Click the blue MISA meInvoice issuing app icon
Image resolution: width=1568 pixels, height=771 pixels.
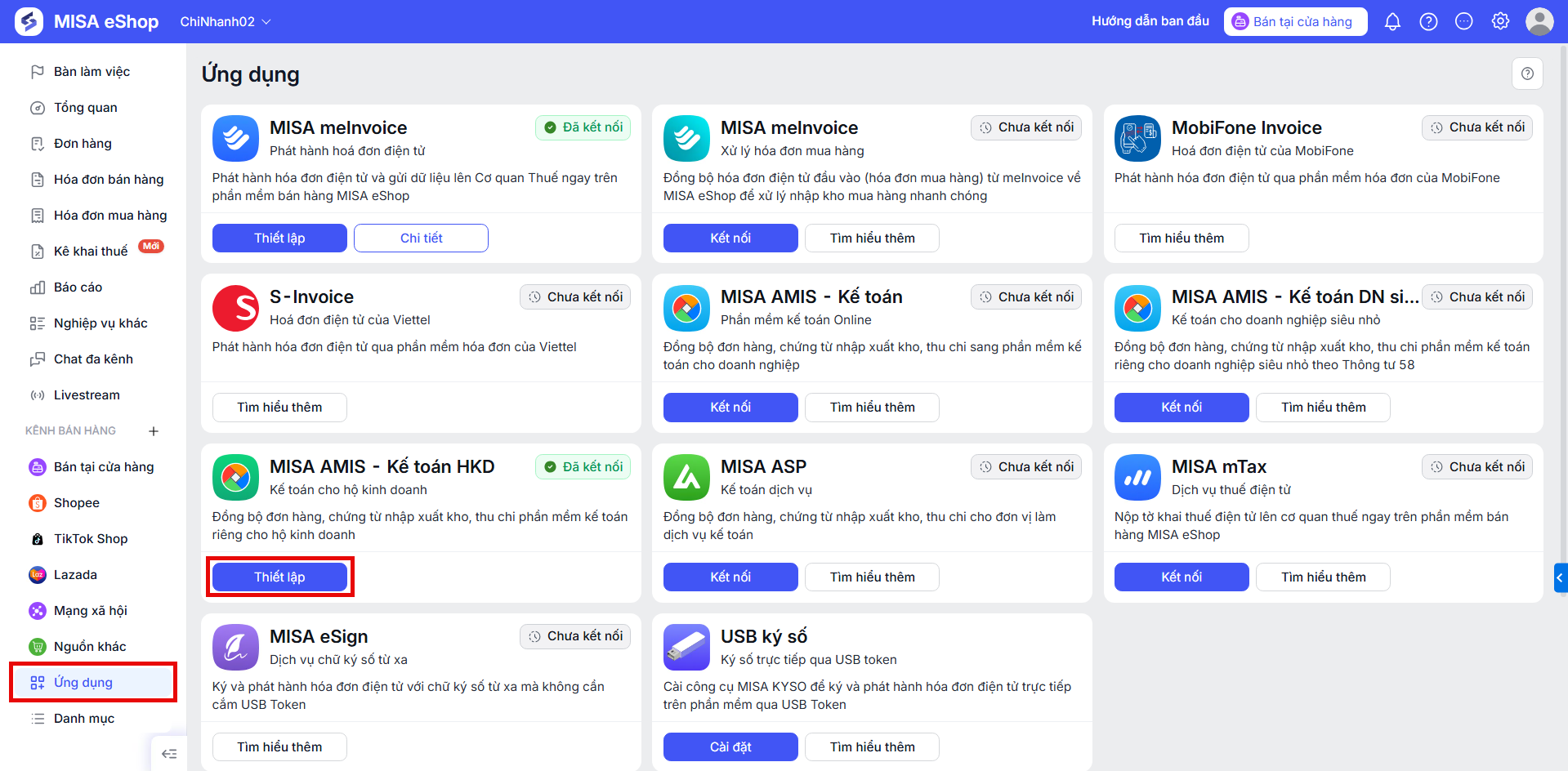point(235,138)
